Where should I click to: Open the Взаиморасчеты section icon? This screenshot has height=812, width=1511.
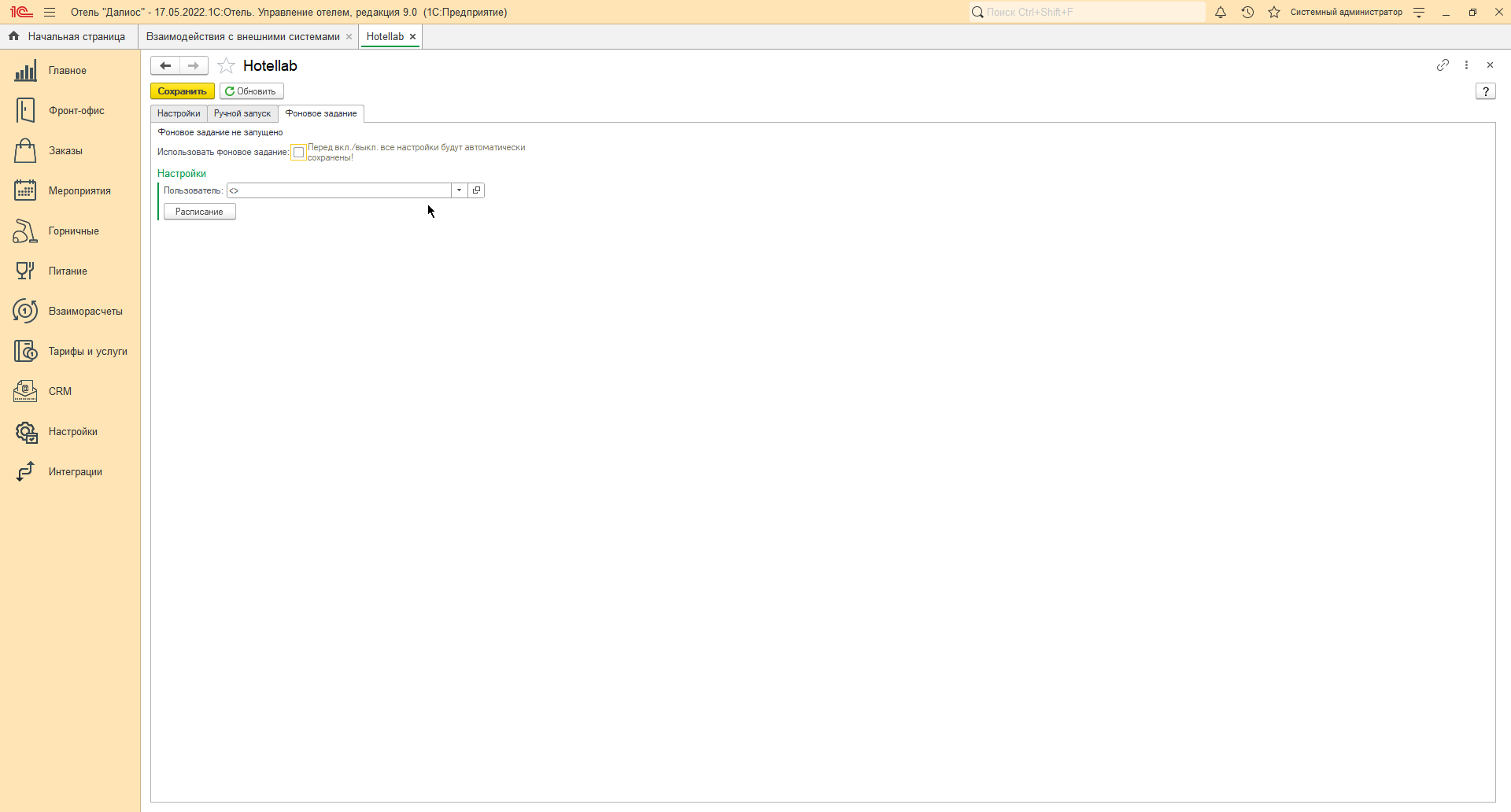25,312
